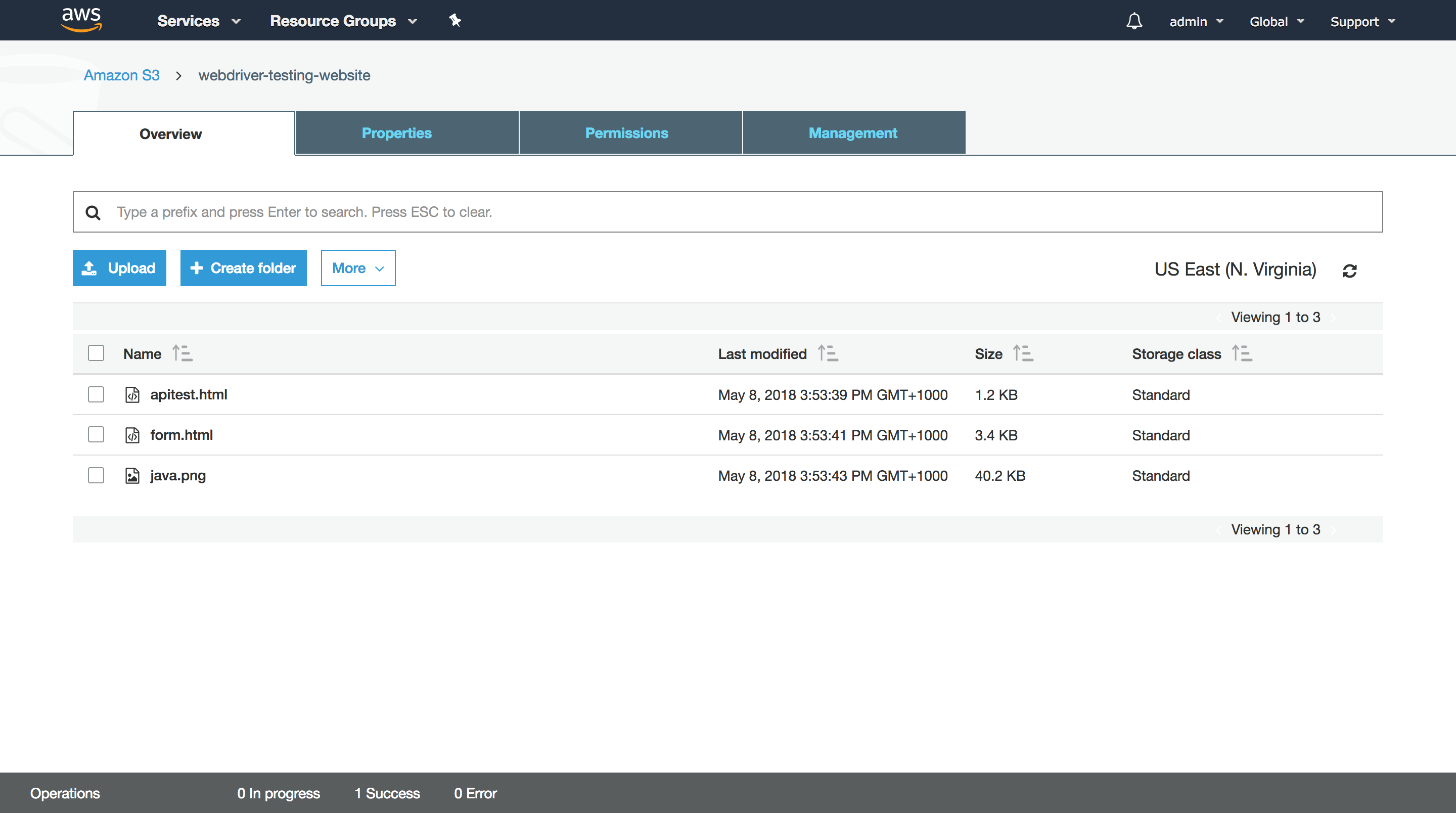The image size is (1456, 813).
Task: Open the Permissions tab
Action: point(626,133)
